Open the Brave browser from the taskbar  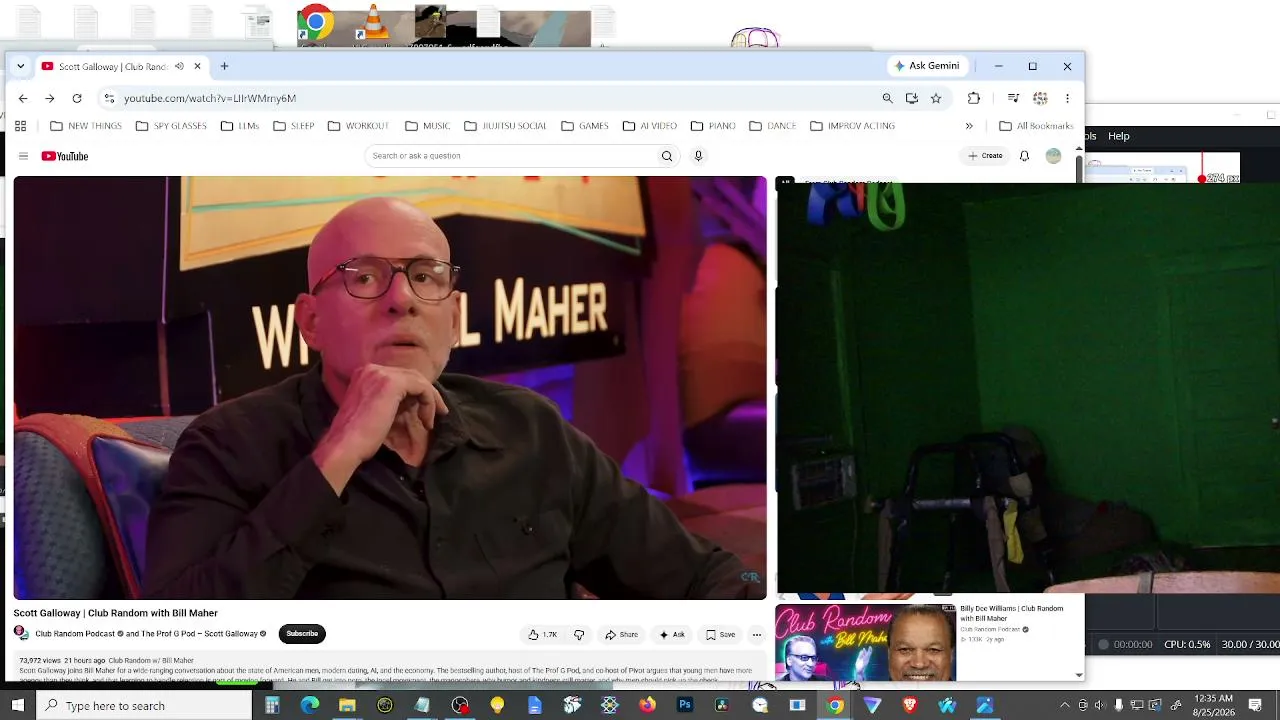tap(910, 706)
